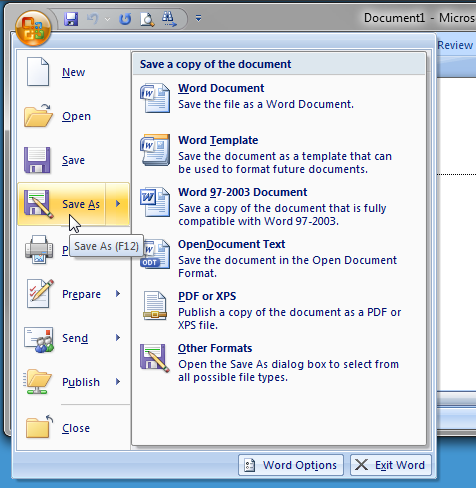Open the Customize Quick Access Toolbar dropdown

point(198,19)
